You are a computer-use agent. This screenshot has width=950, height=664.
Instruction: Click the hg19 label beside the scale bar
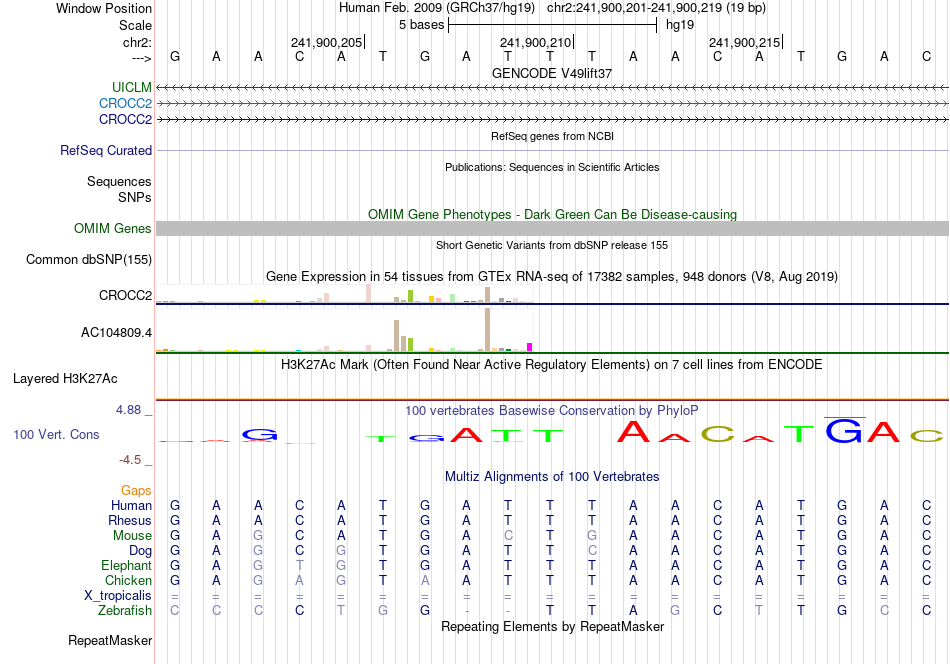pyautogui.click(x=680, y=25)
